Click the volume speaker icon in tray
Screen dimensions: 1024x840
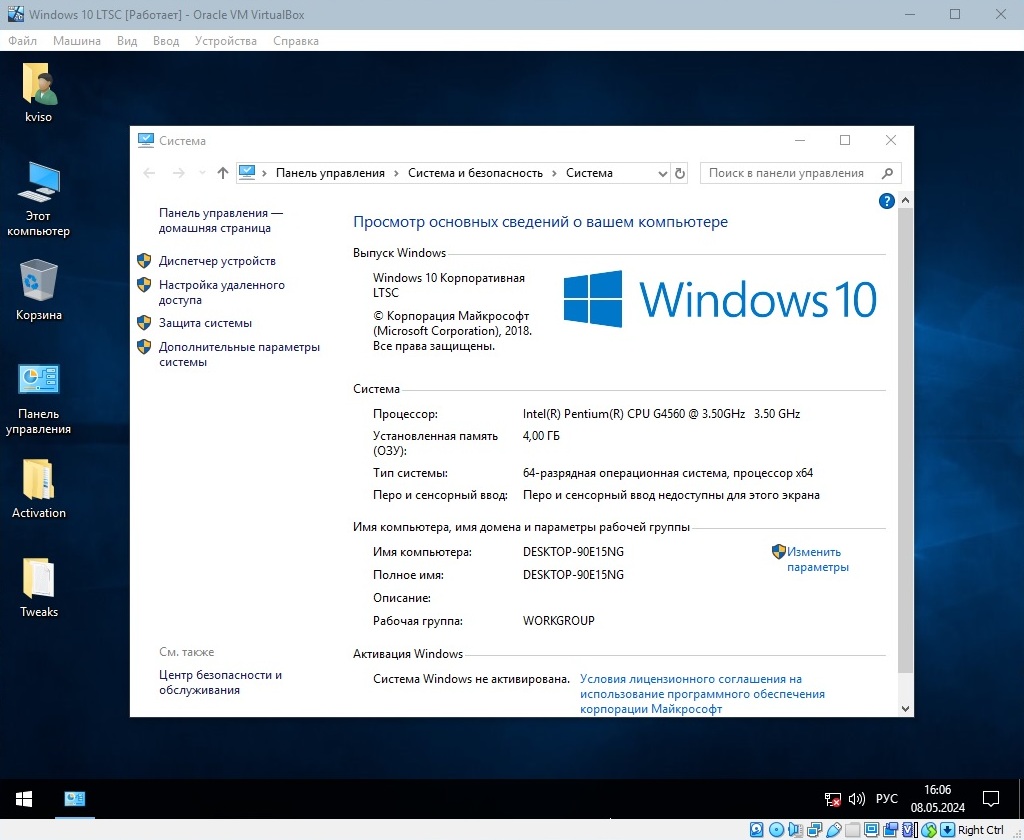[856, 800]
